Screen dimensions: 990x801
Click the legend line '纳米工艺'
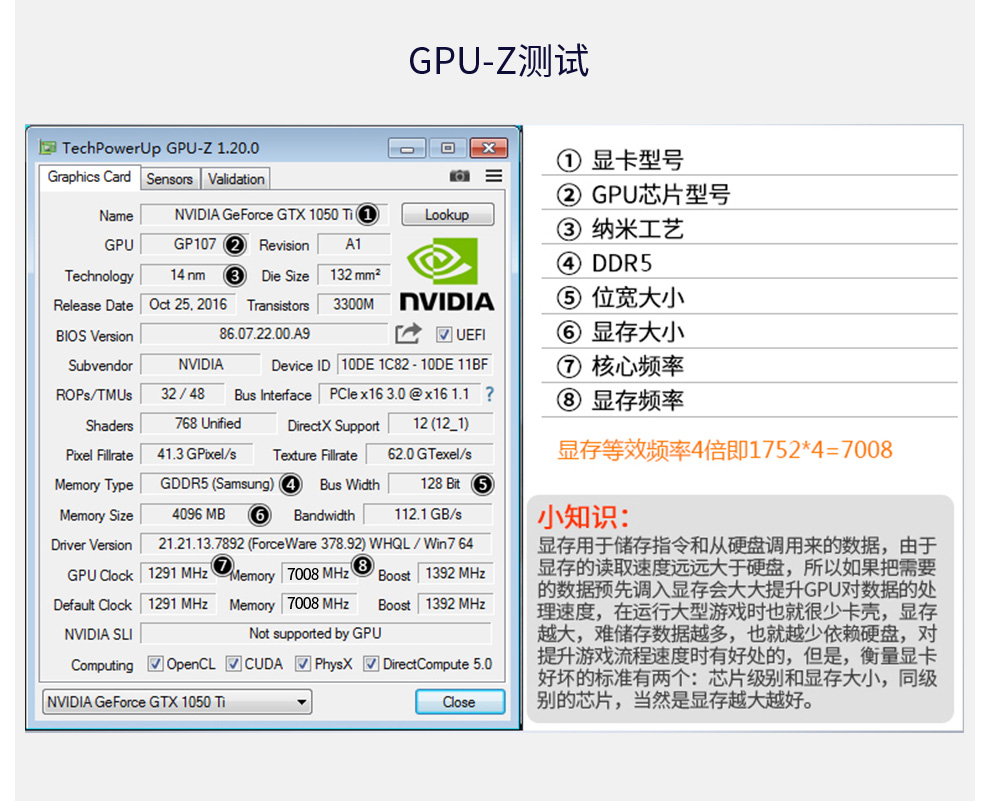(x=638, y=229)
